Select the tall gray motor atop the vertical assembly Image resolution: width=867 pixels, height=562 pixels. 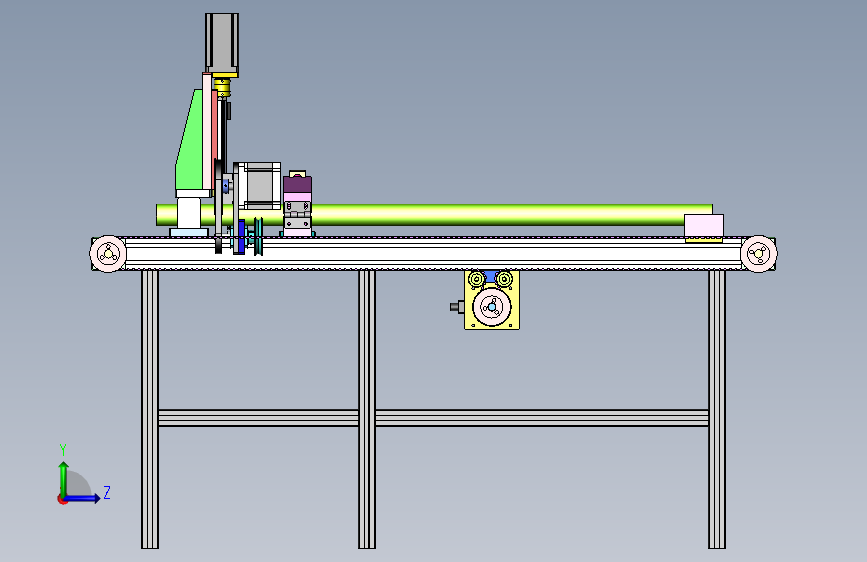point(222,43)
